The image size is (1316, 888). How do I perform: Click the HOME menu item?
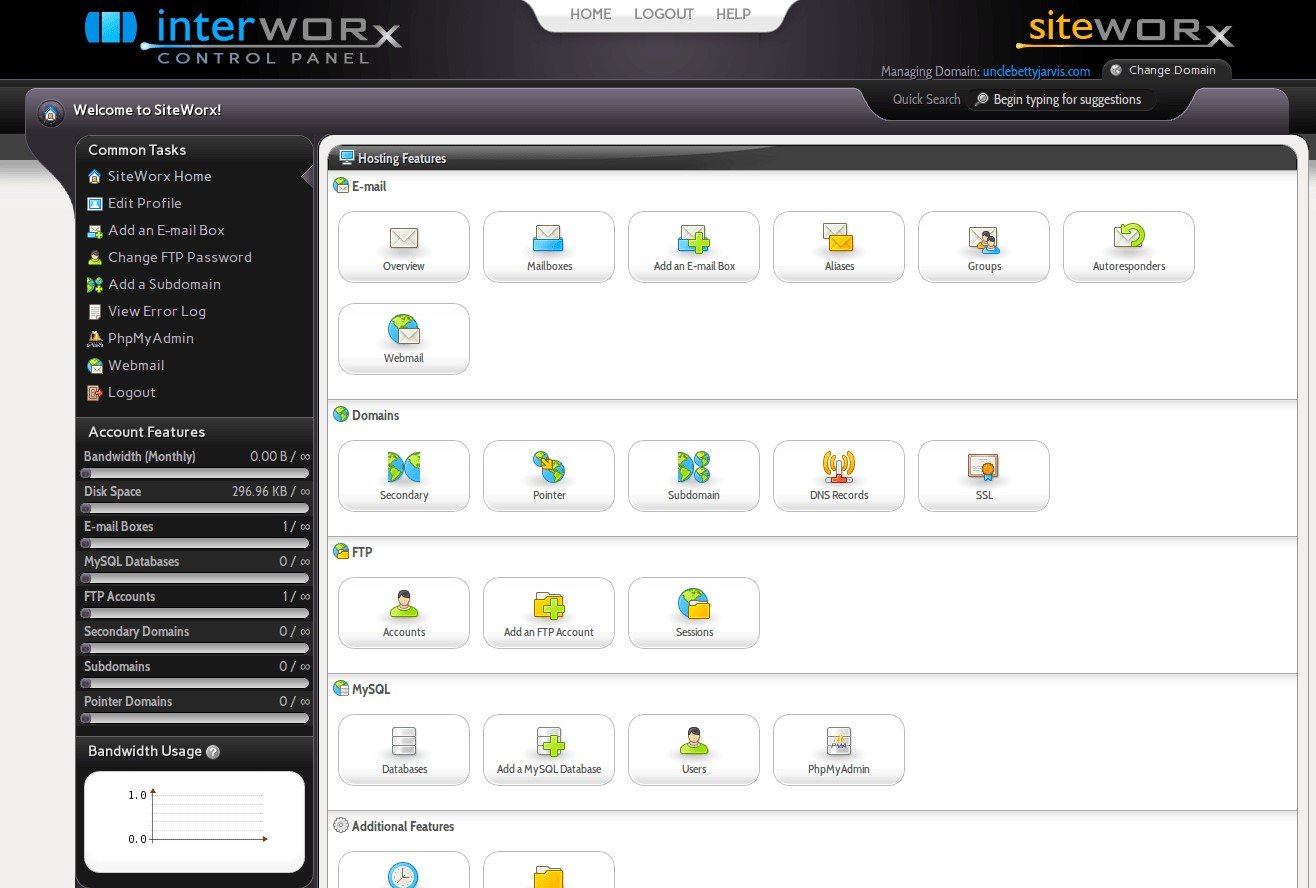591,14
